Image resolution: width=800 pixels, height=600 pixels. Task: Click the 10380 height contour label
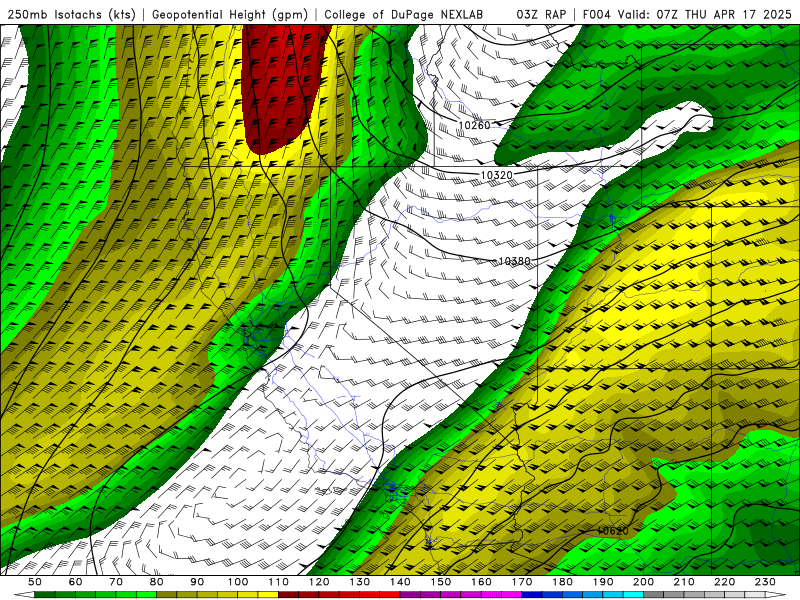click(x=514, y=261)
